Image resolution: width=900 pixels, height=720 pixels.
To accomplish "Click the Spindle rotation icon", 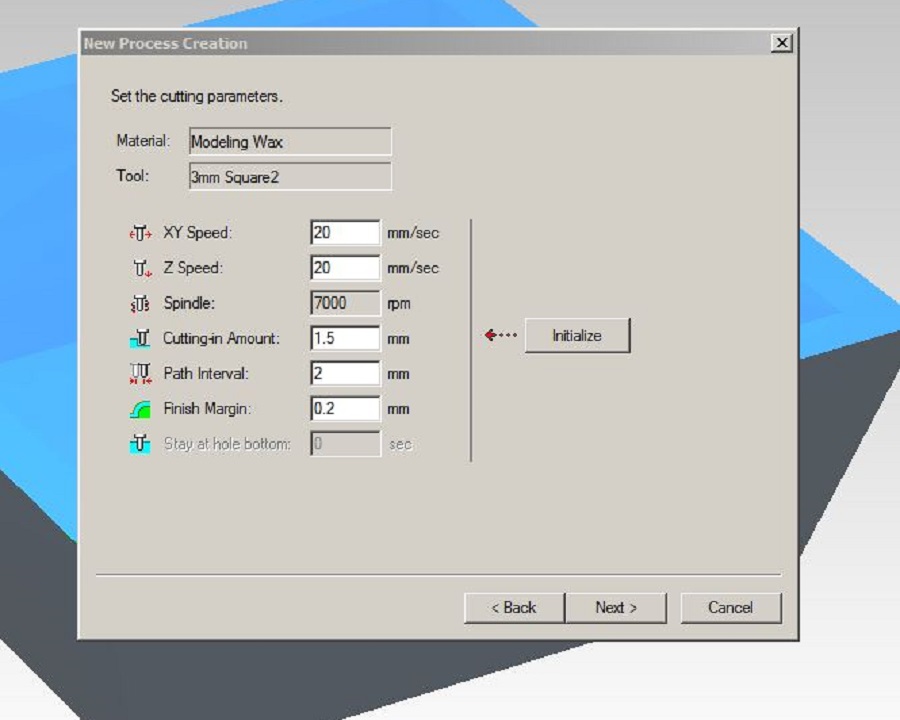I will 141,303.
